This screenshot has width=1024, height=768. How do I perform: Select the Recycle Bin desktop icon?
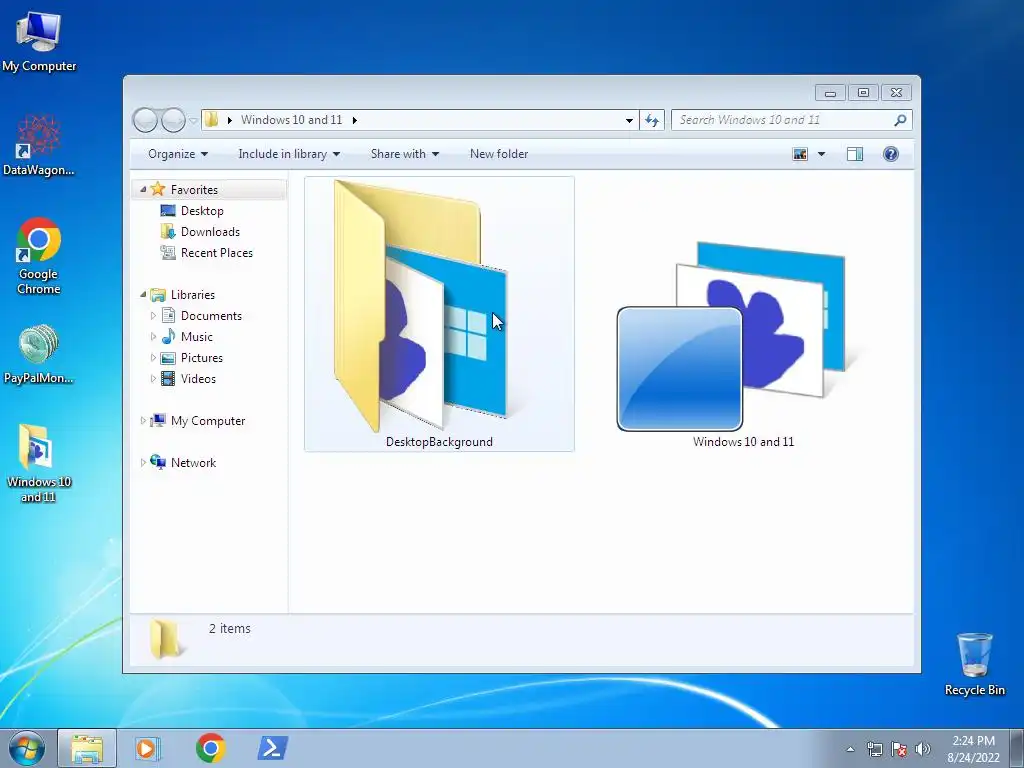pos(974,664)
